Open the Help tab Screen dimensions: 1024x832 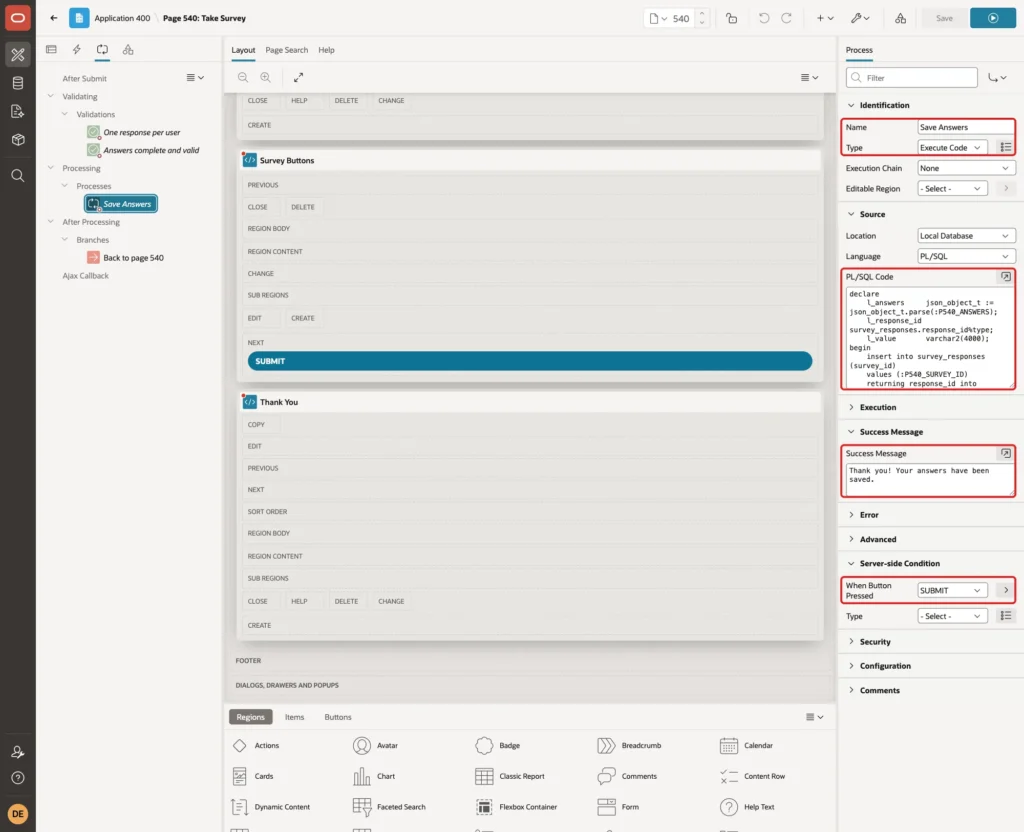tap(326, 50)
